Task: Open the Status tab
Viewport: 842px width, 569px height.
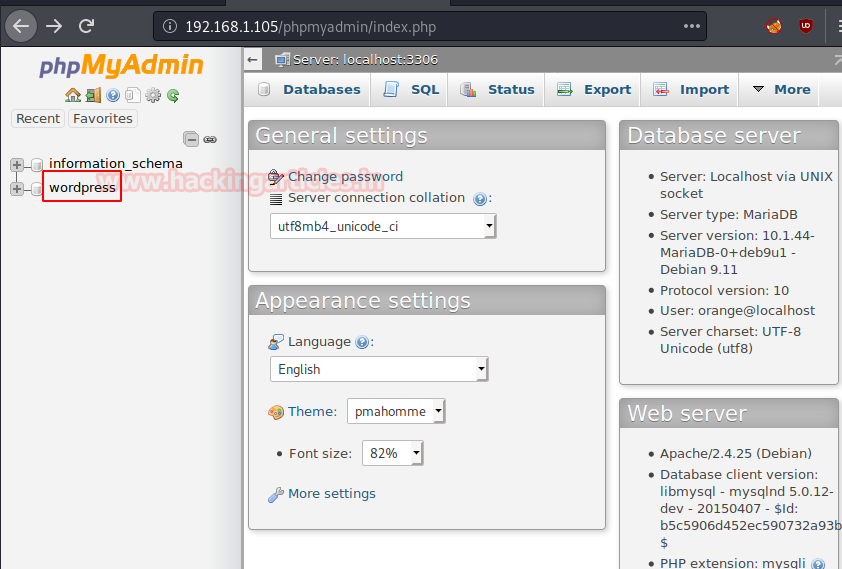Action: pos(497,90)
